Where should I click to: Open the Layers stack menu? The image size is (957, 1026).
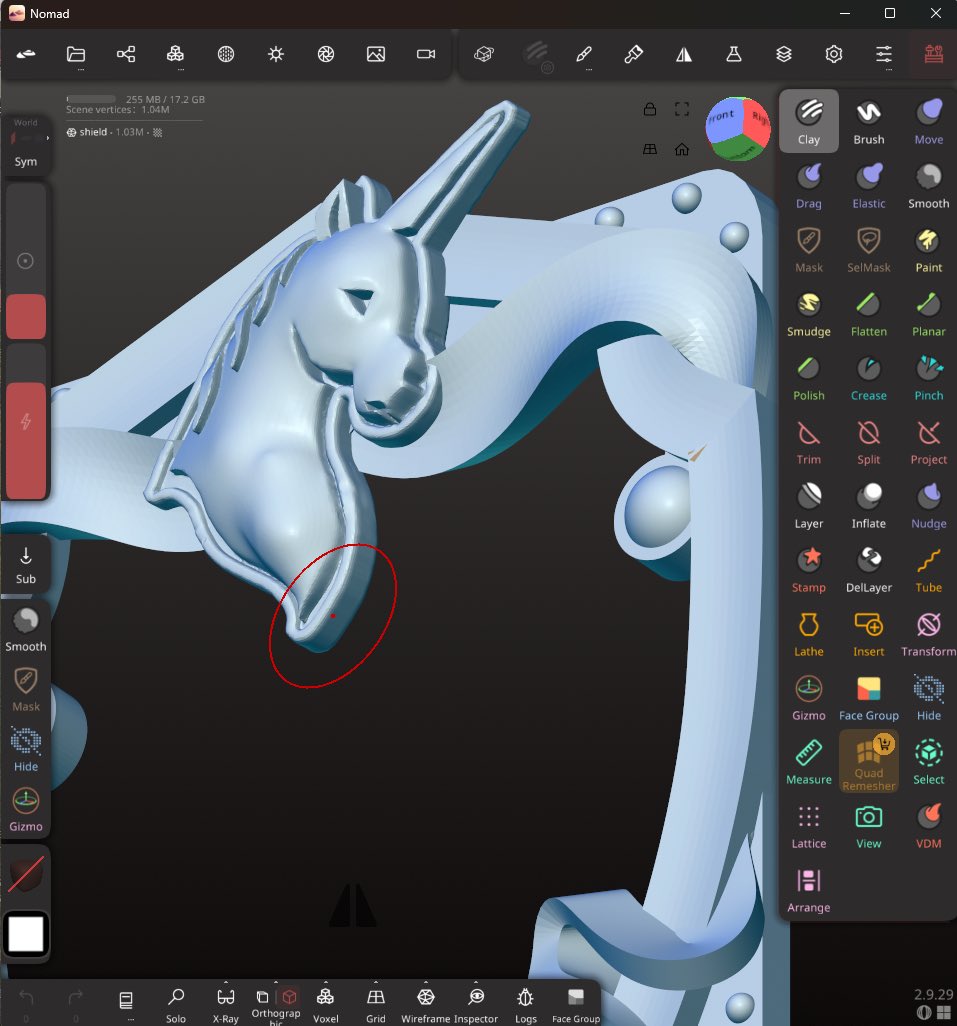pos(784,54)
